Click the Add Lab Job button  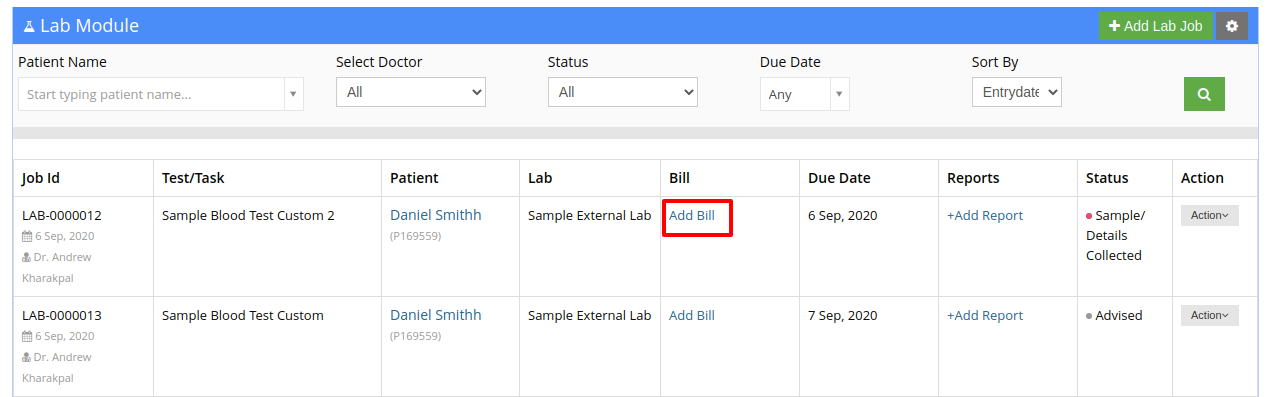pyautogui.click(x=1156, y=26)
